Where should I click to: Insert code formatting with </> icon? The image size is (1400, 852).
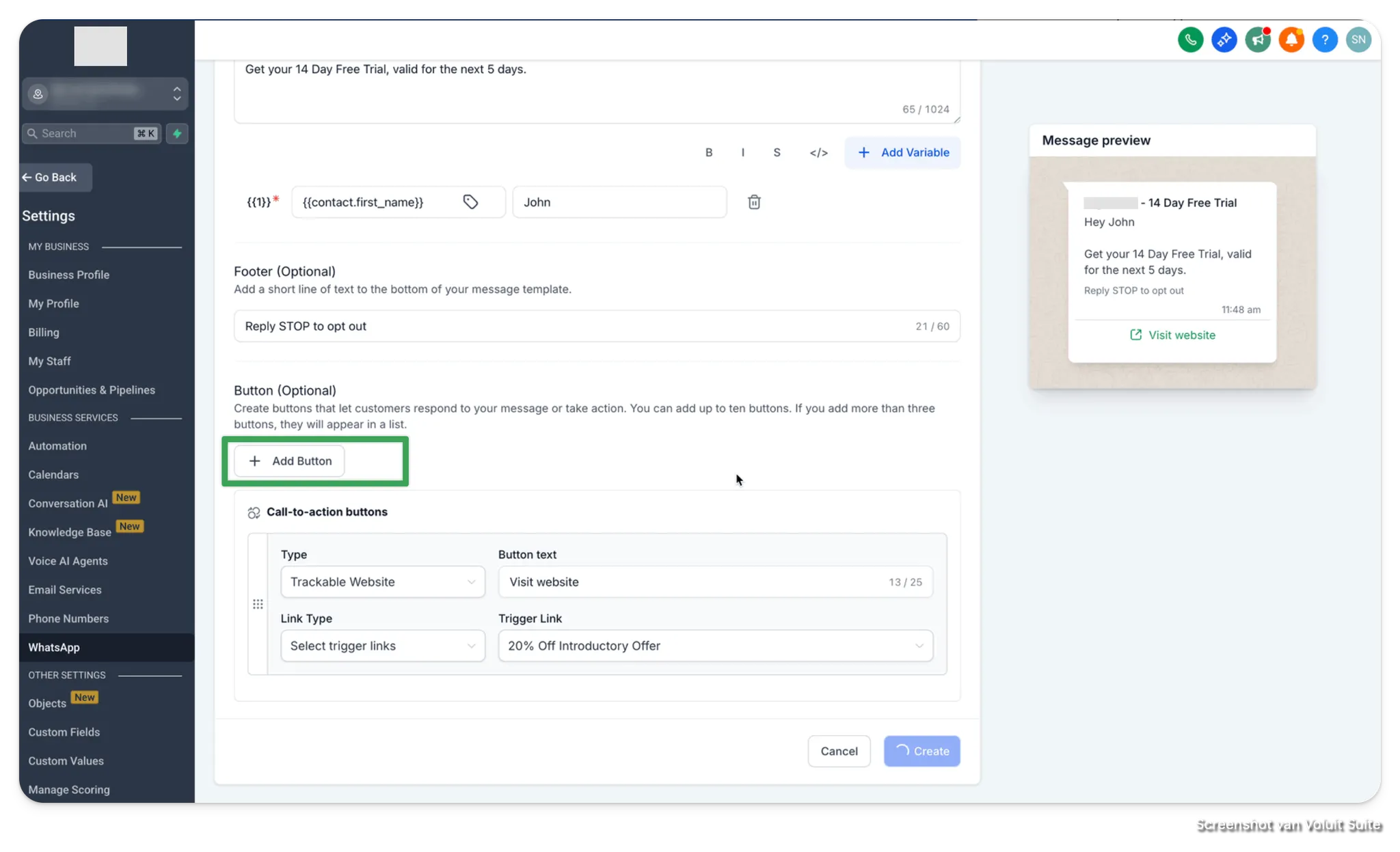(818, 152)
